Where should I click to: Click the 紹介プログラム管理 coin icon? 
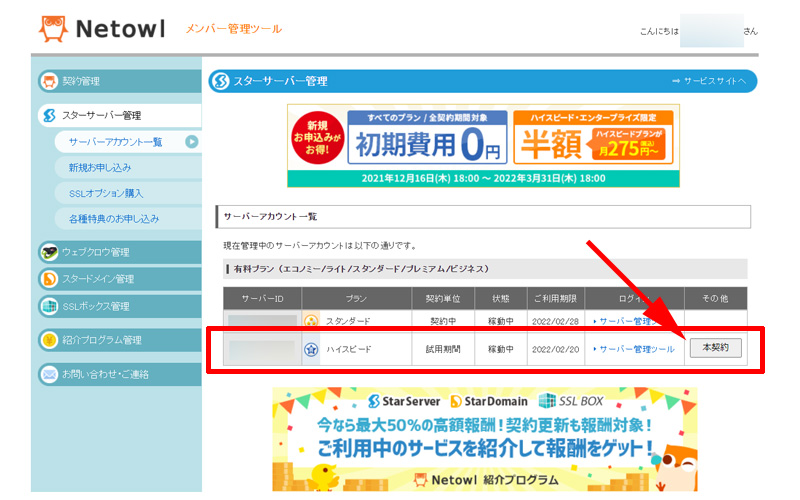tap(49, 340)
